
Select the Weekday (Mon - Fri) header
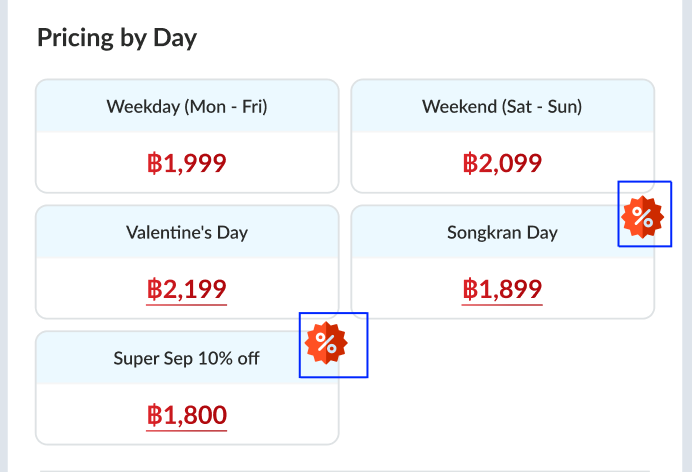point(187,106)
